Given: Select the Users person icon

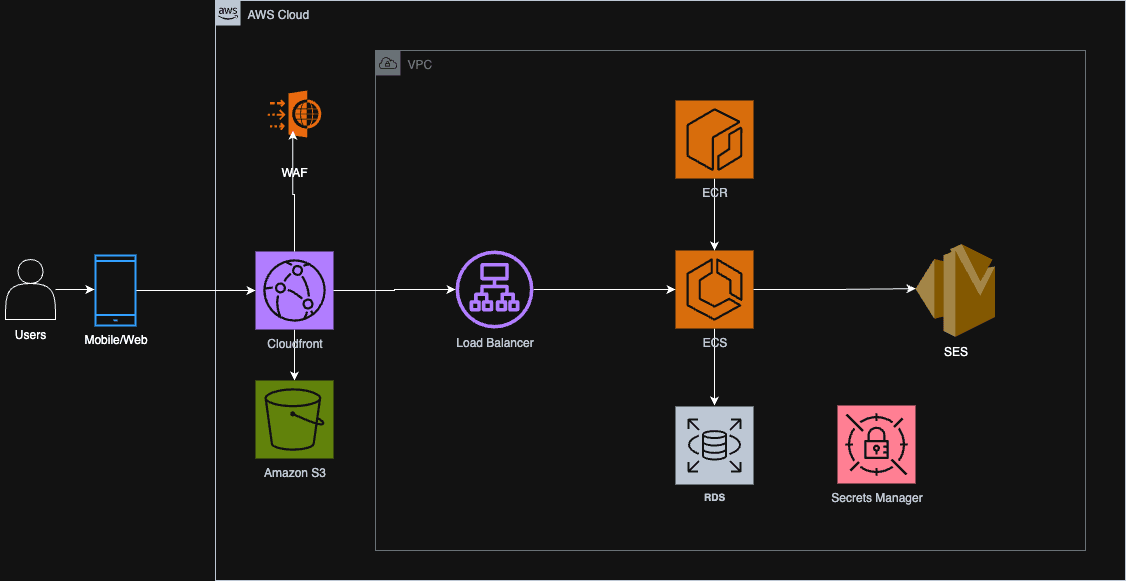Looking at the screenshot, I should (x=30, y=290).
